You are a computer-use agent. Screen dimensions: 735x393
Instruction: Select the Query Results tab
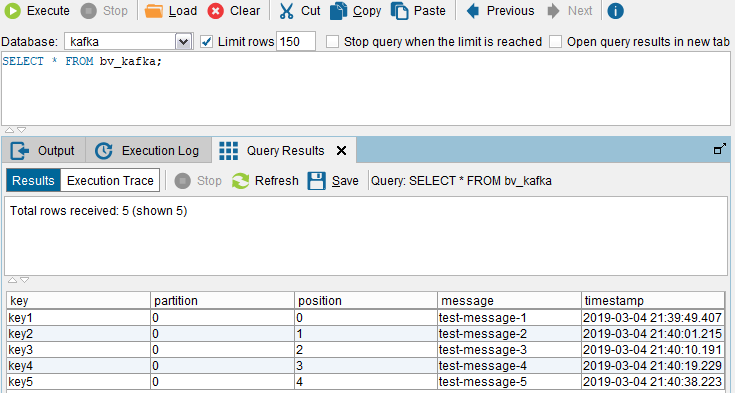coord(284,151)
